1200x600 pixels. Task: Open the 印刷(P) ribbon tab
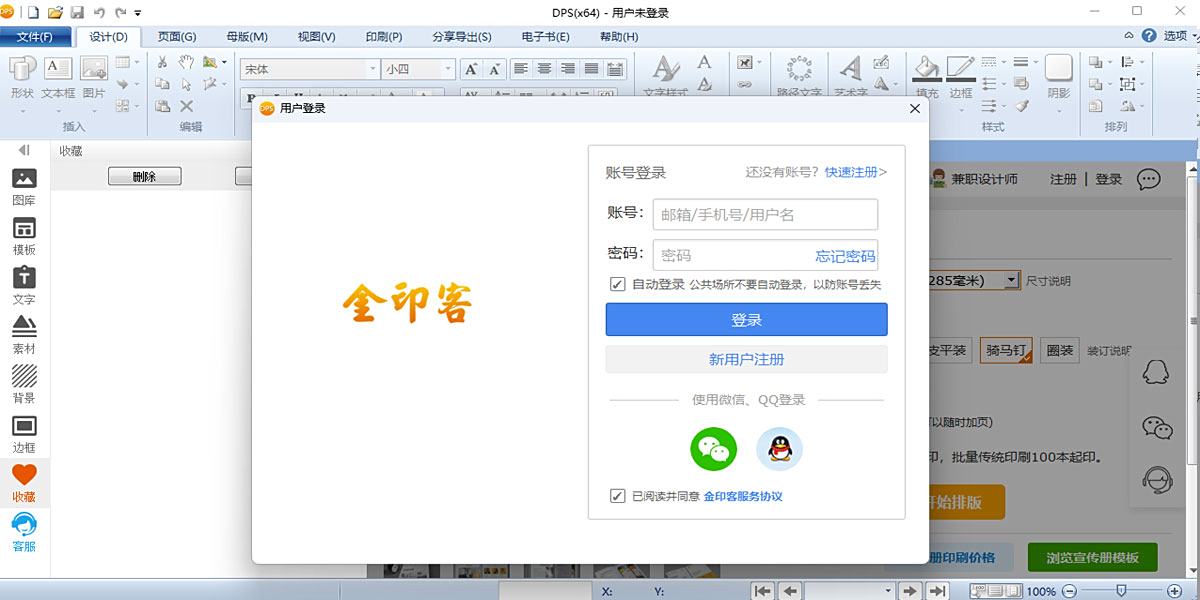[x=384, y=37]
